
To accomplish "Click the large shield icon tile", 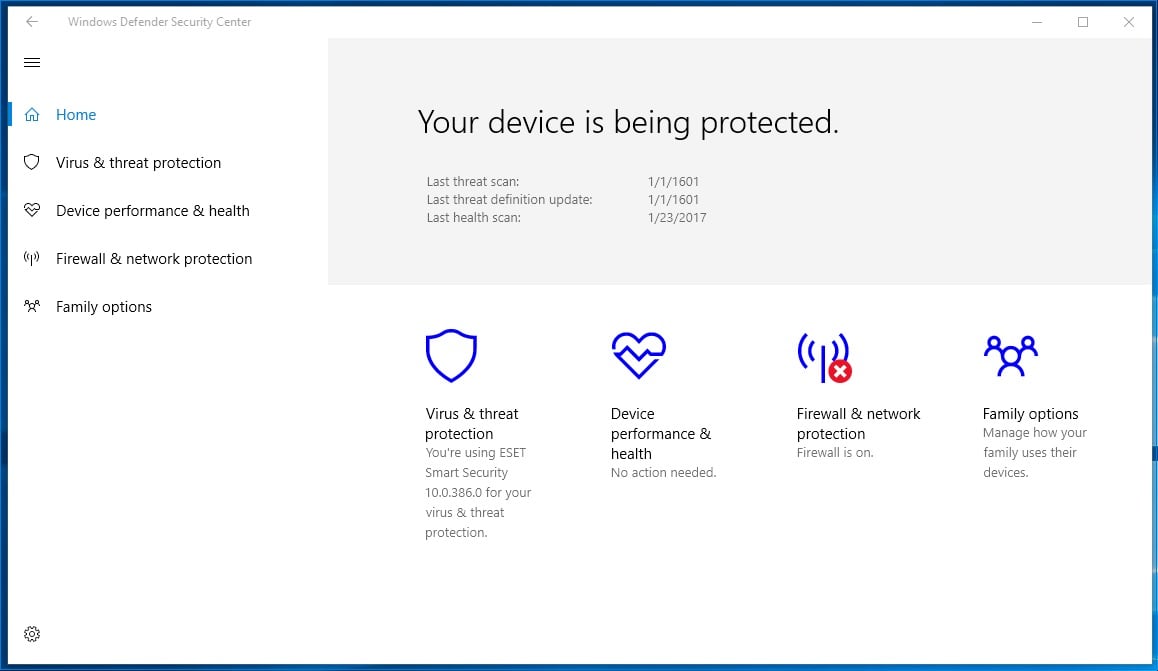I will [451, 356].
